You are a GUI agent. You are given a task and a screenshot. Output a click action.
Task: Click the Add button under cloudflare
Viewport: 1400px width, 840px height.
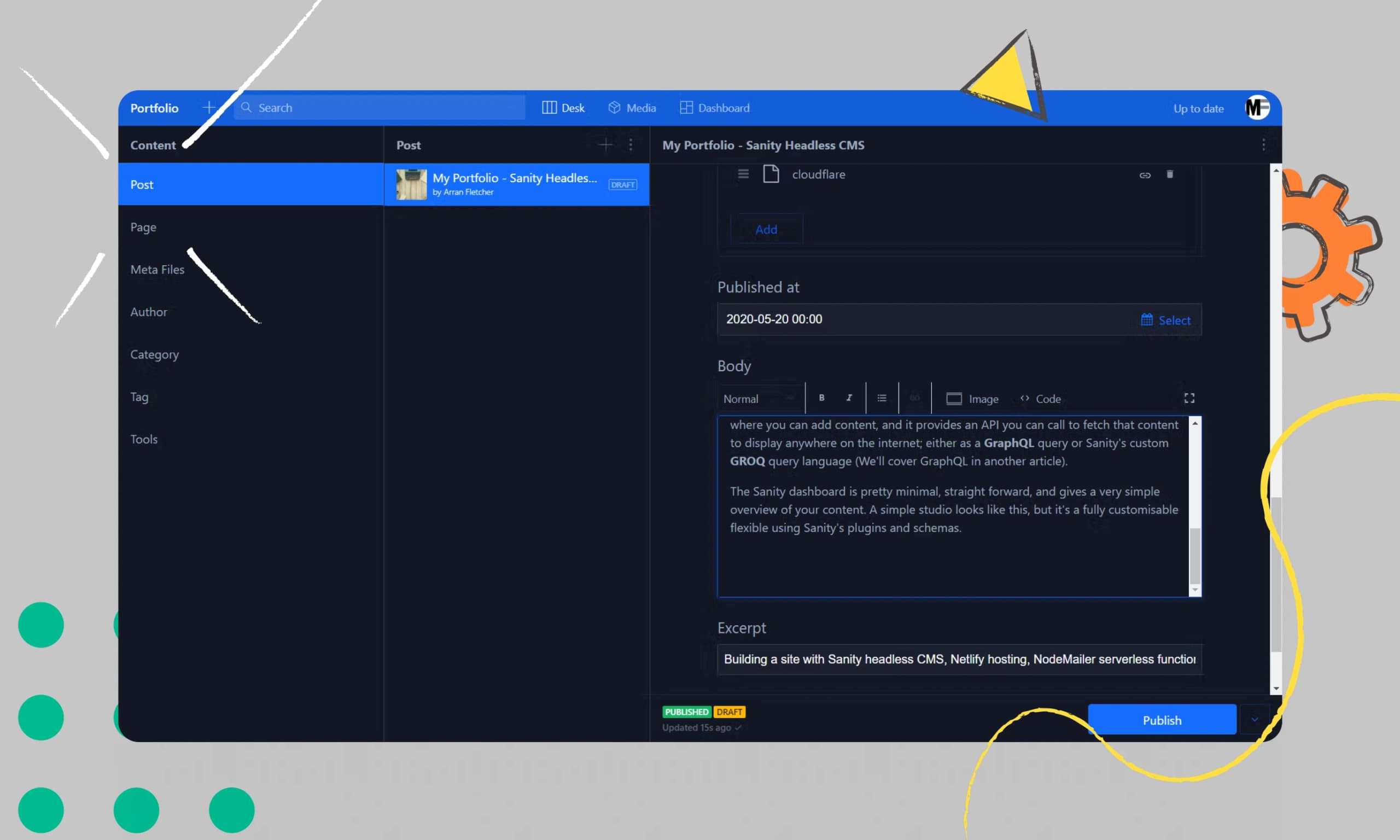click(766, 229)
